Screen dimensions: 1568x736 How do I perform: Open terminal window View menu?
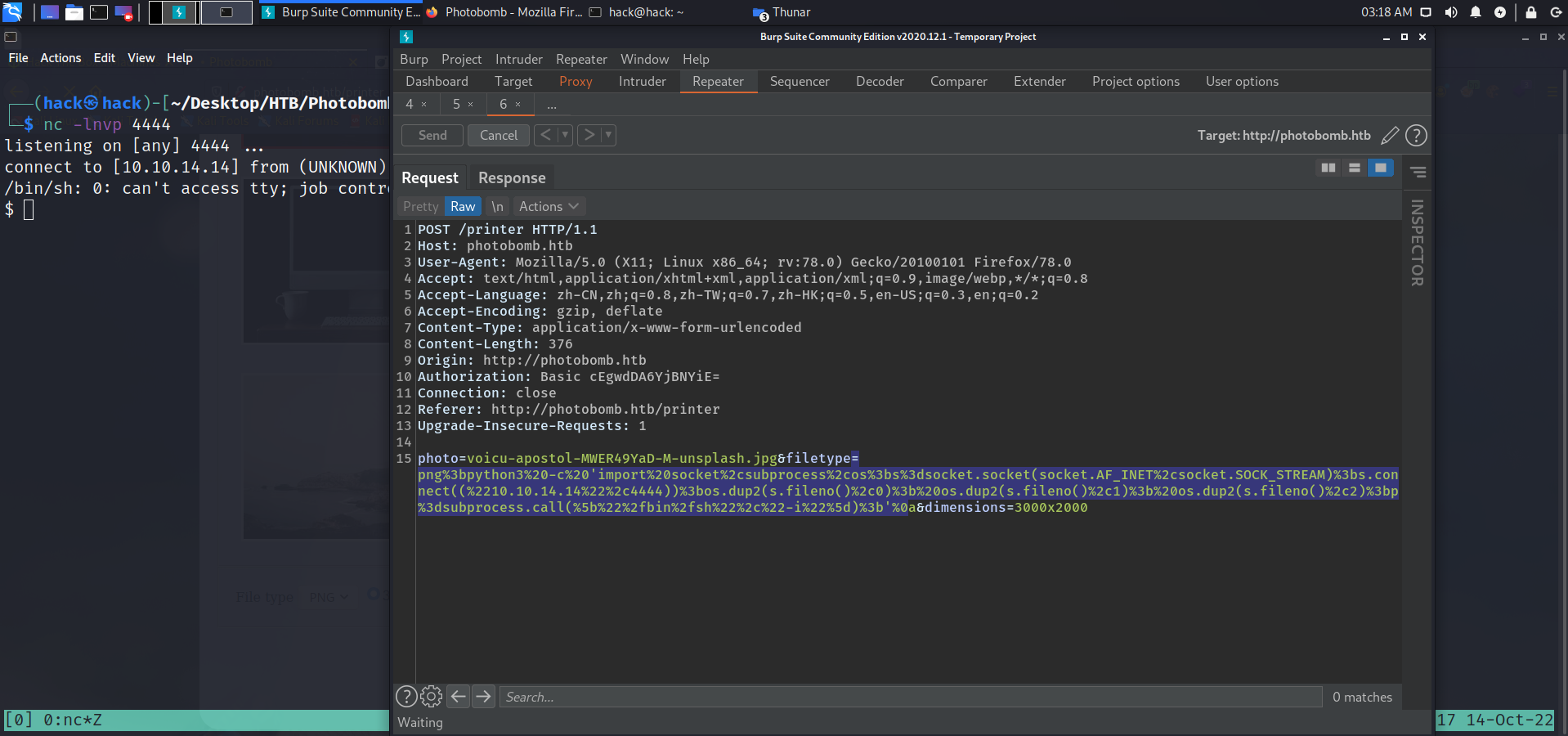(141, 58)
